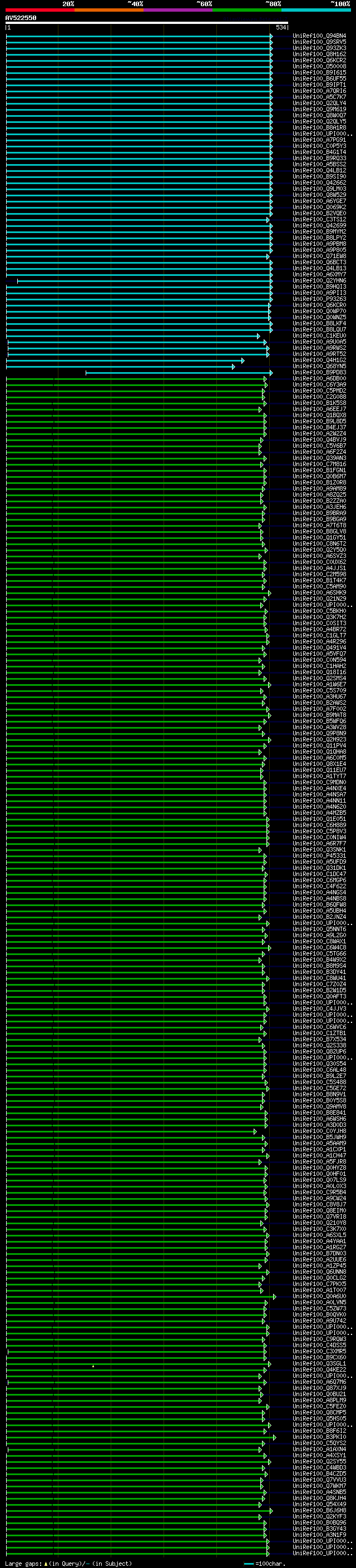Select the UniRef100_Q54X49 label
Image resolution: width=356 pixels, height=1568 pixels.
319,1504
